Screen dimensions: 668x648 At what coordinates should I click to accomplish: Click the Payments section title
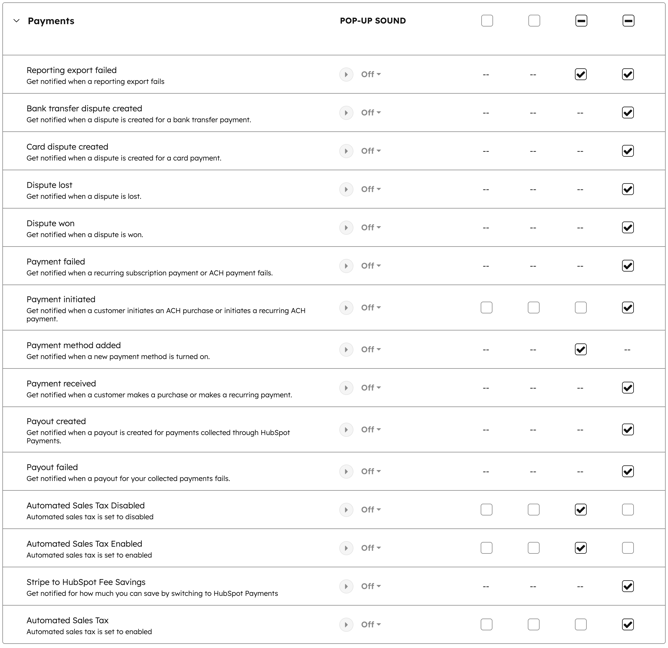point(51,21)
